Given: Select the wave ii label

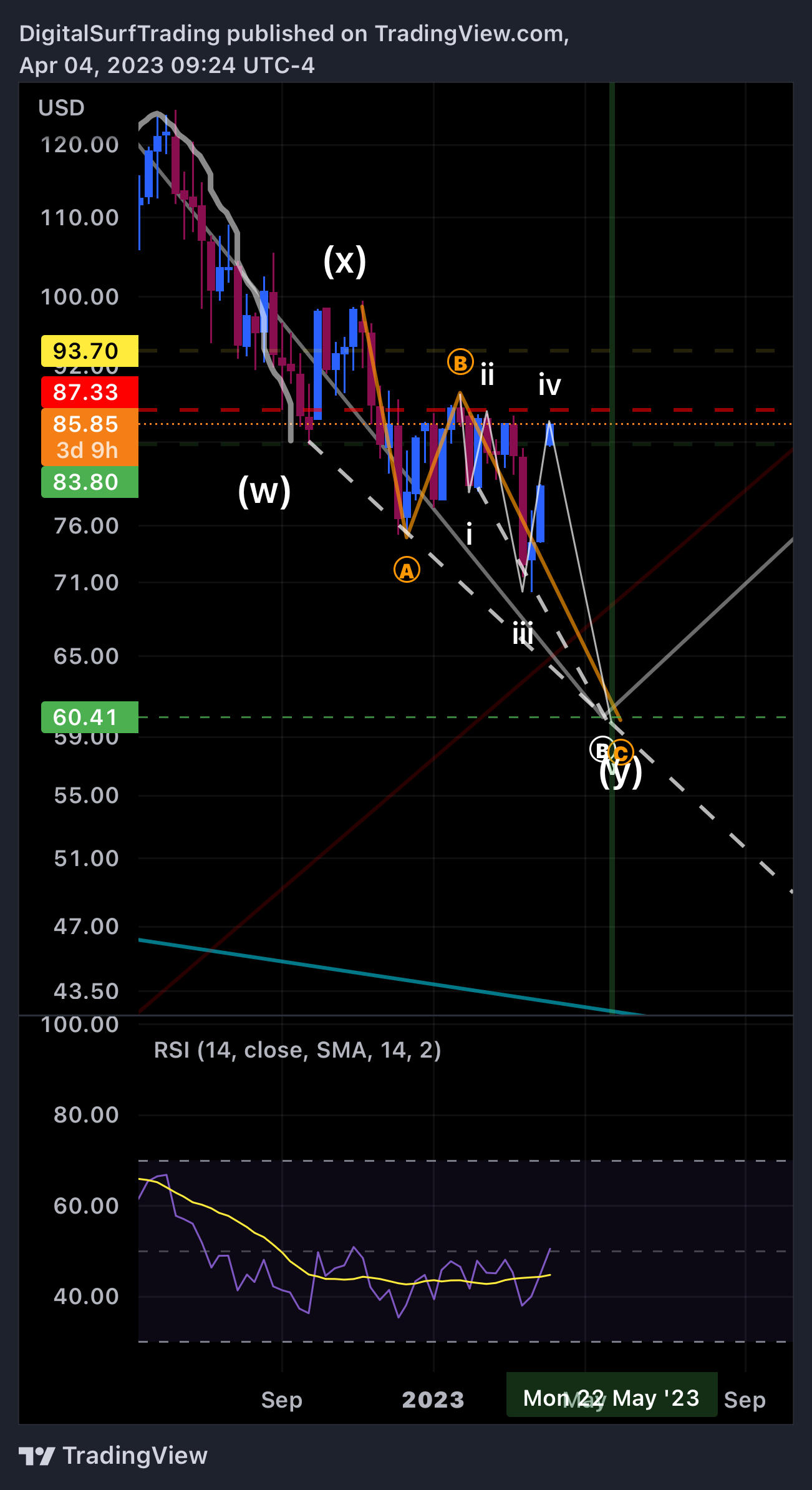Looking at the screenshot, I should click(x=487, y=374).
